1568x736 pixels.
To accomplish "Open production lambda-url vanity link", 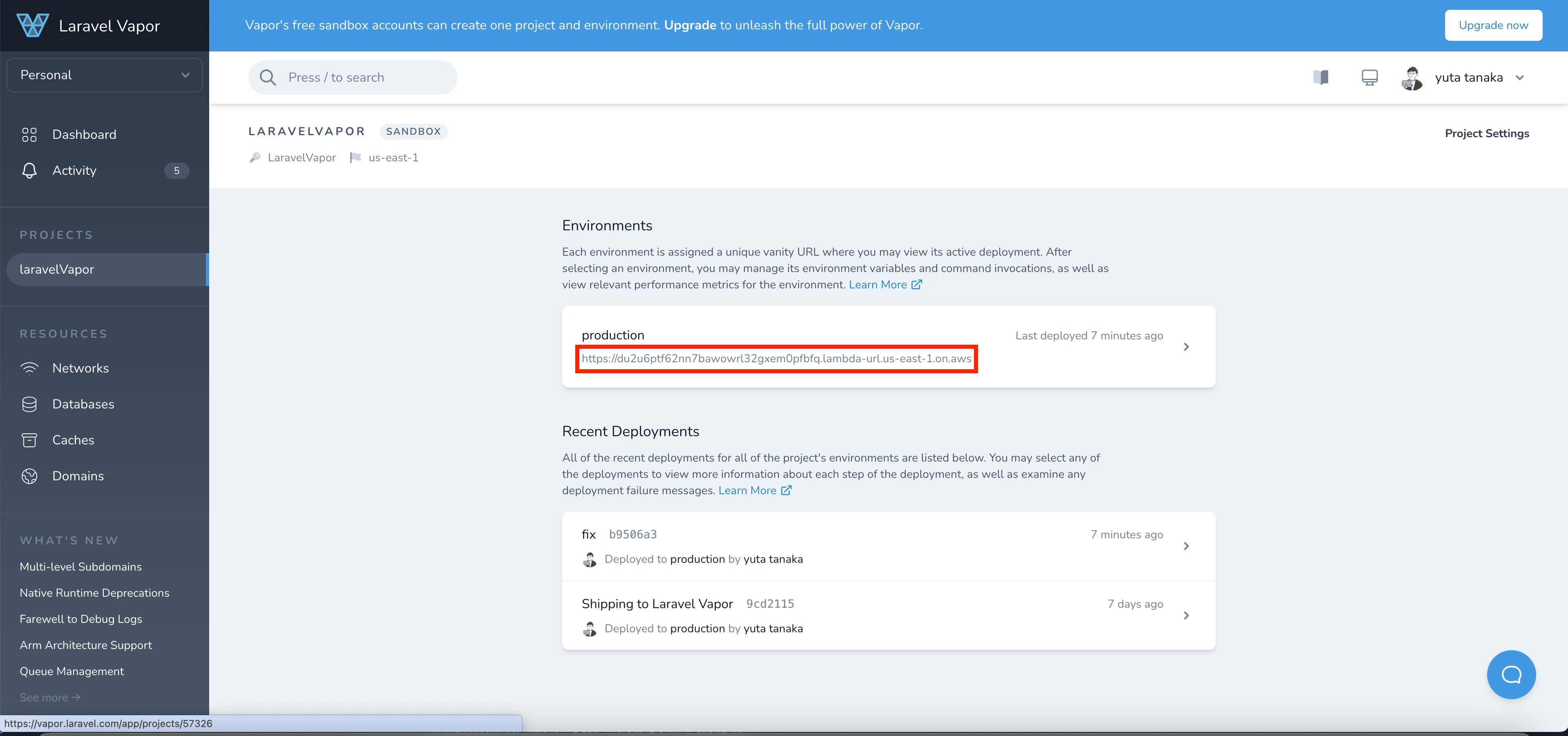I will click(x=776, y=359).
